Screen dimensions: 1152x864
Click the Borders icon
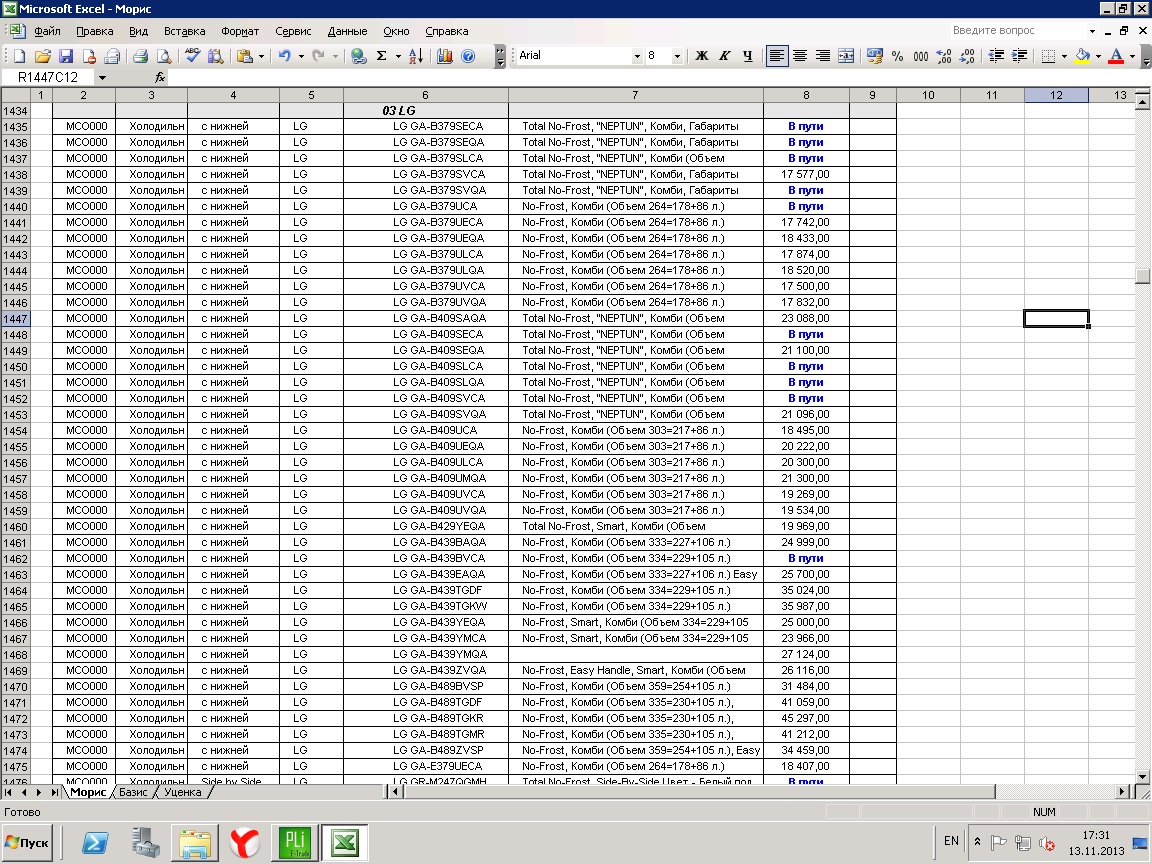(1049, 56)
